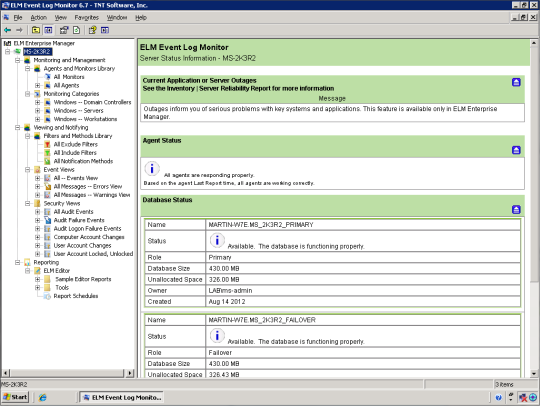This screenshot has height=406, width=540.
Task: Click the Event Views folder icon
Action: 38,170
